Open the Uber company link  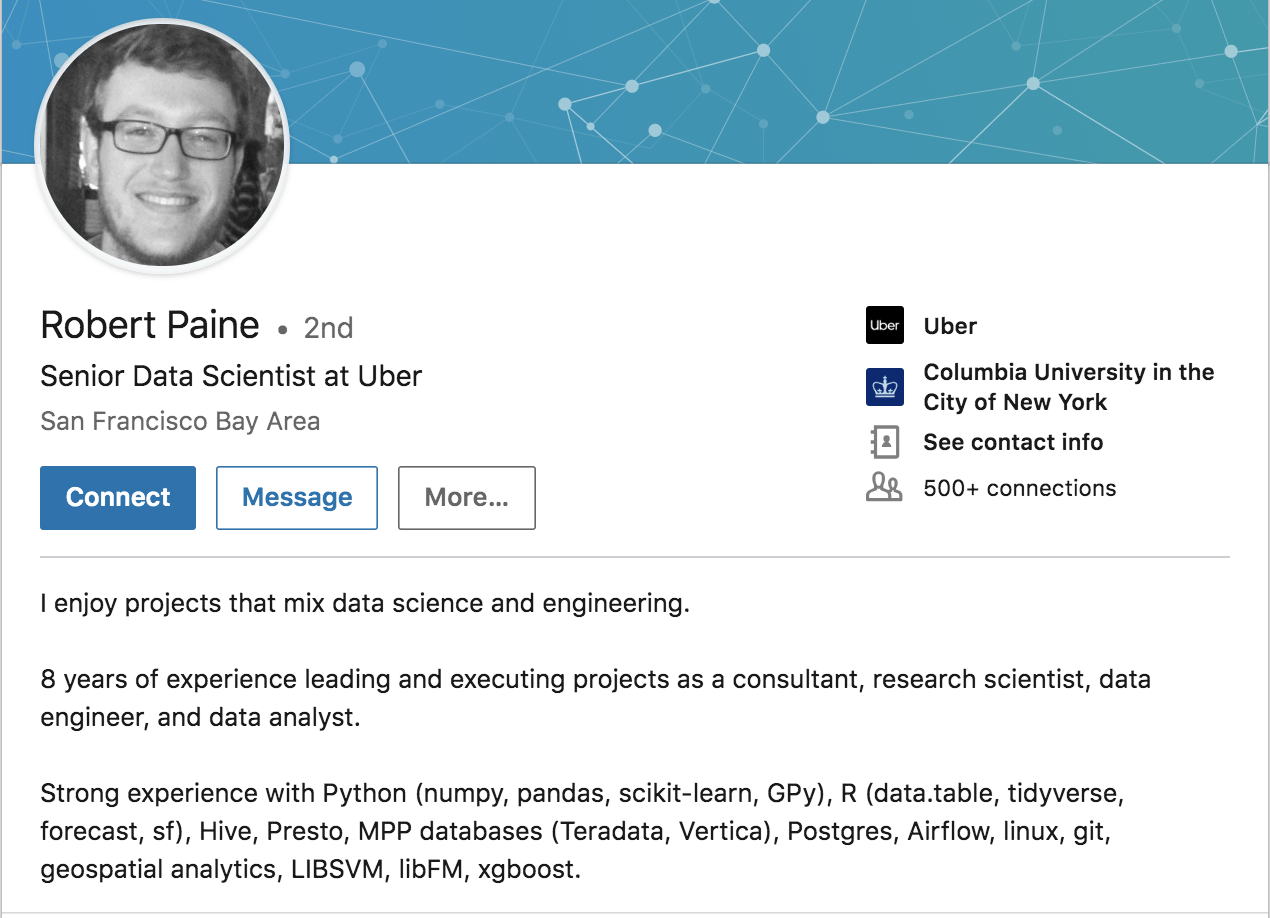[x=950, y=326]
